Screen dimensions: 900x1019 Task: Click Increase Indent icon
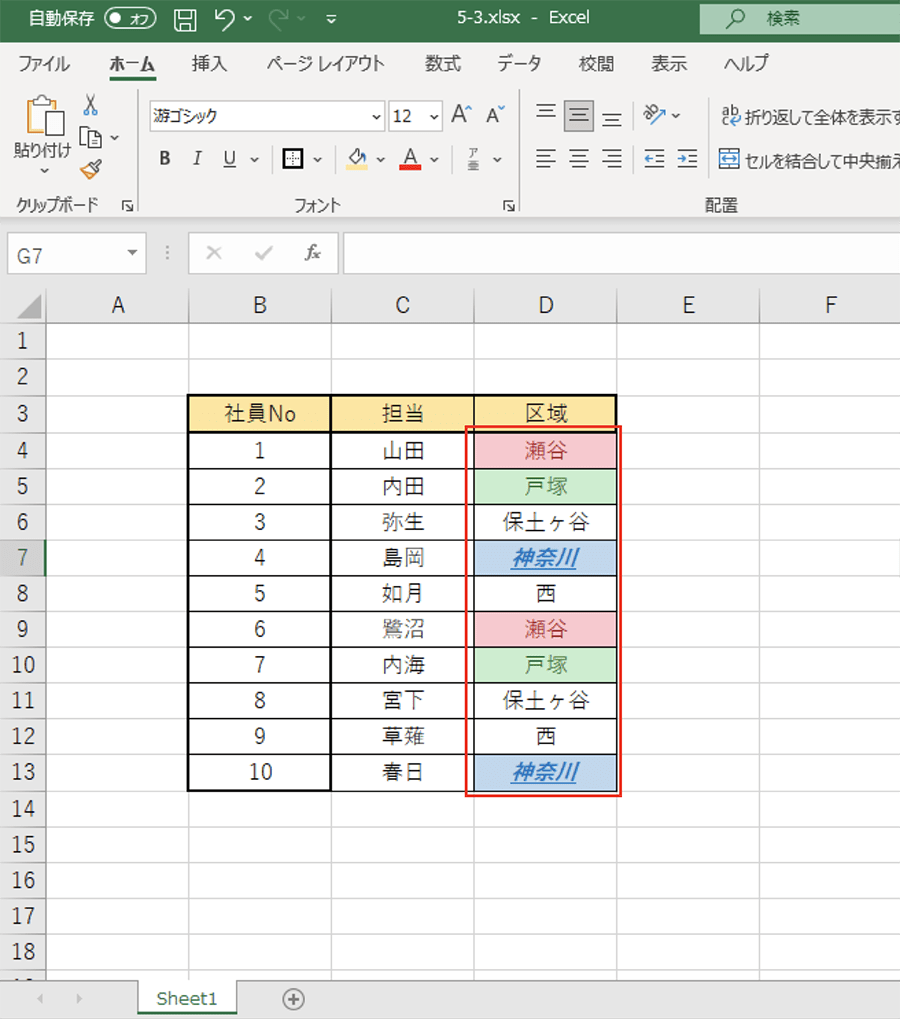[687, 159]
